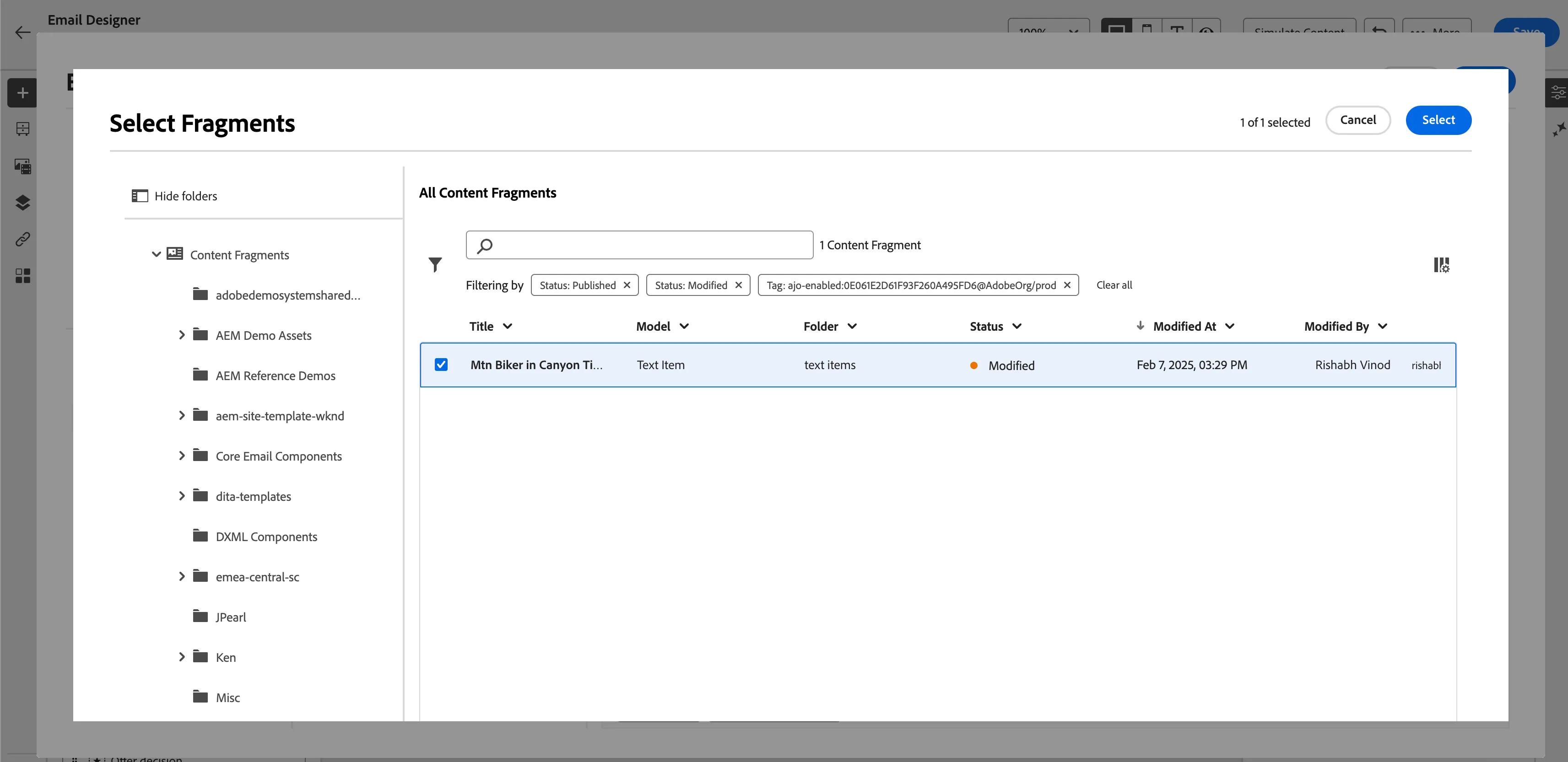Open the assets image icon in sidebar

tap(22, 166)
